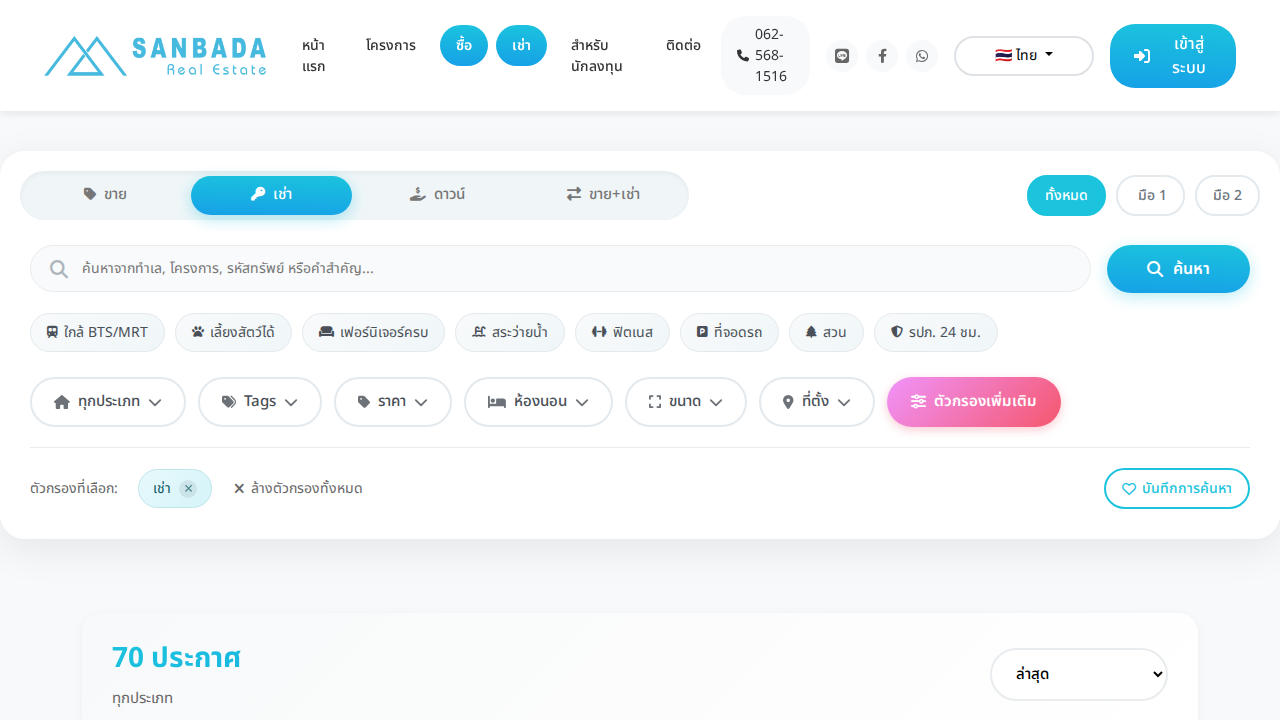Toggle the ใกล้ BTS/MRT filter chip
Viewport: 1280px width, 720px height.
coord(97,332)
